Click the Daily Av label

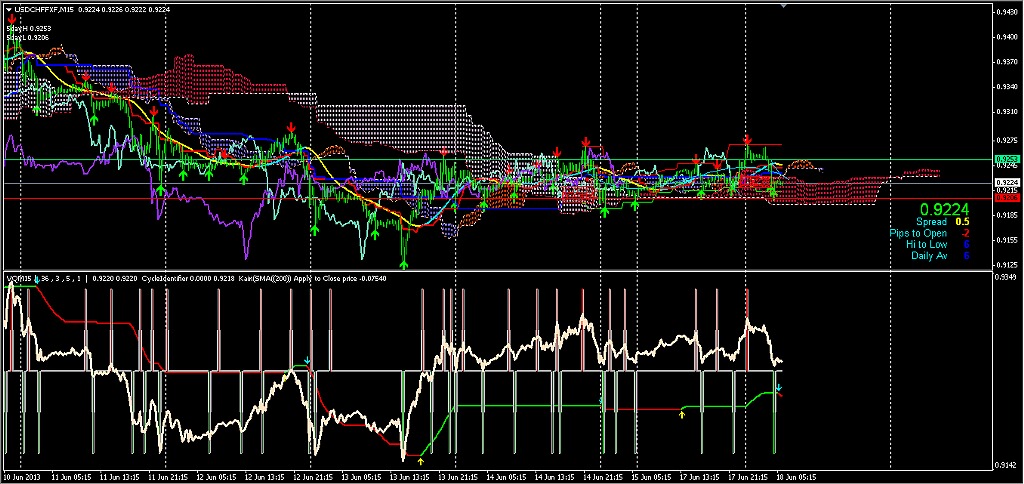[x=929, y=255]
